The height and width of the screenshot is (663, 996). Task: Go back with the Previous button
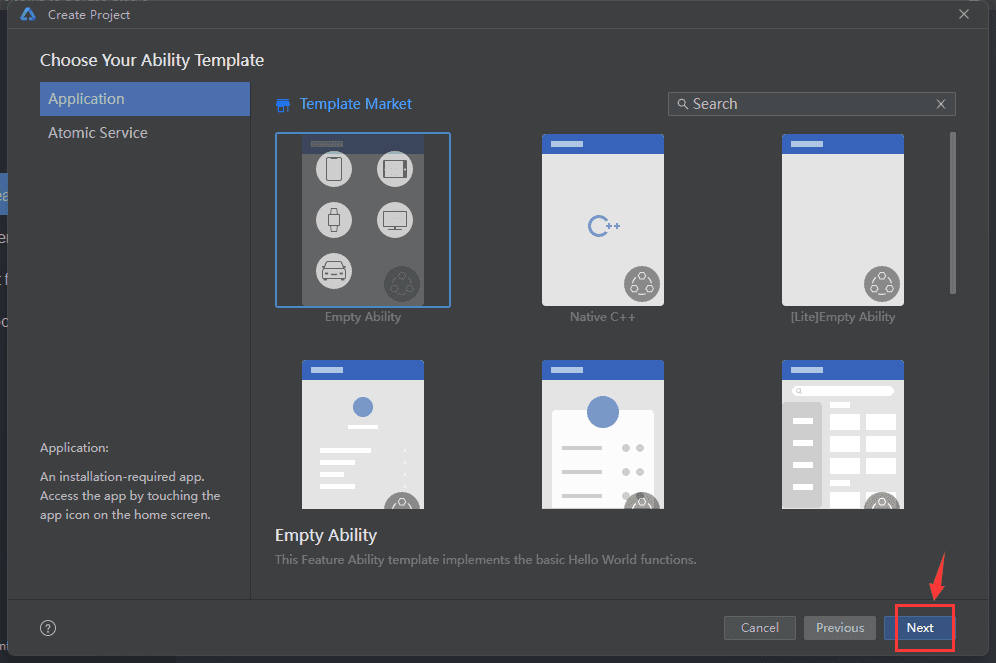840,628
